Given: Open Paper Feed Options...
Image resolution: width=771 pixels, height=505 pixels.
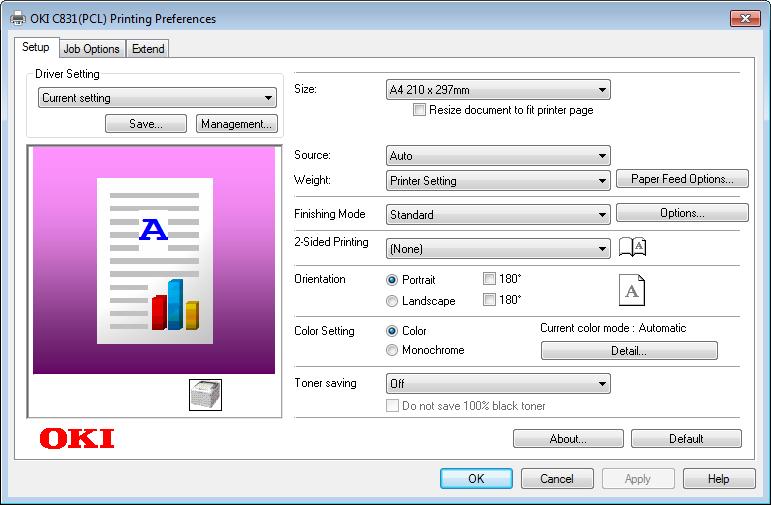Looking at the screenshot, I should pyautogui.click(x=682, y=179).
